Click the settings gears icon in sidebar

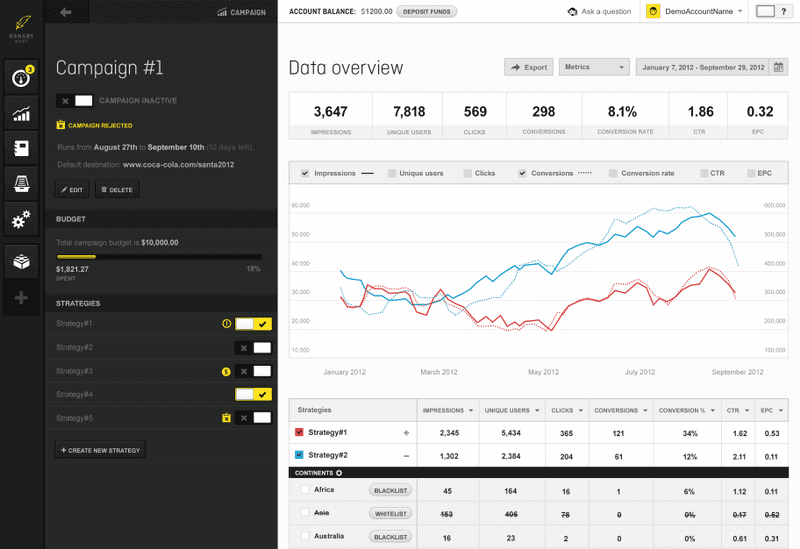[x=20, y=219]
